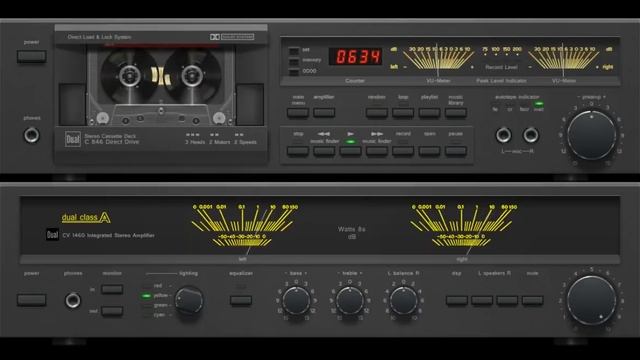Click the dual class A logo
640x360 pixels.
coord(86,218)
